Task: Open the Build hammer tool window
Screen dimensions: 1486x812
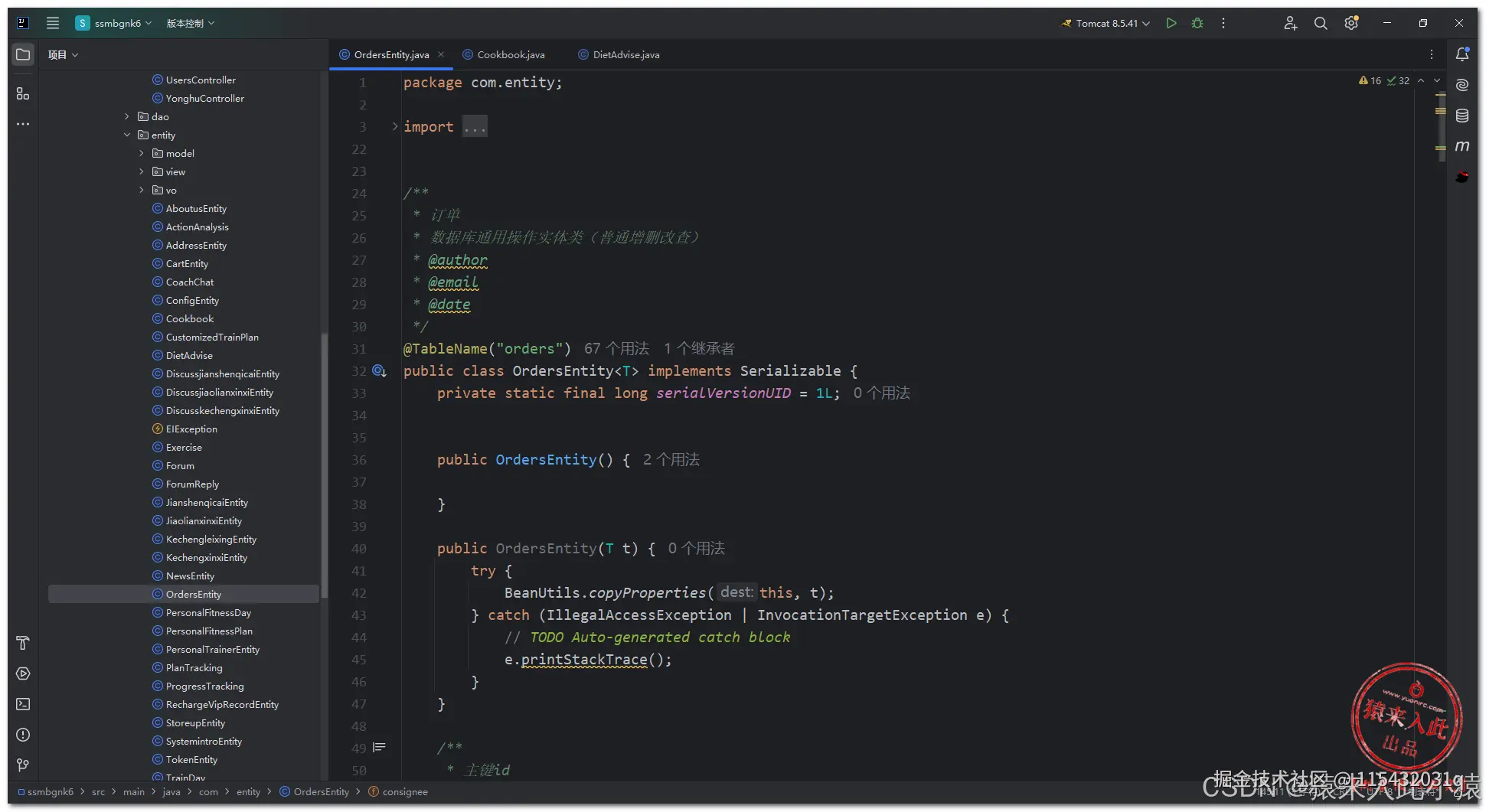Action: pos(23,643)
